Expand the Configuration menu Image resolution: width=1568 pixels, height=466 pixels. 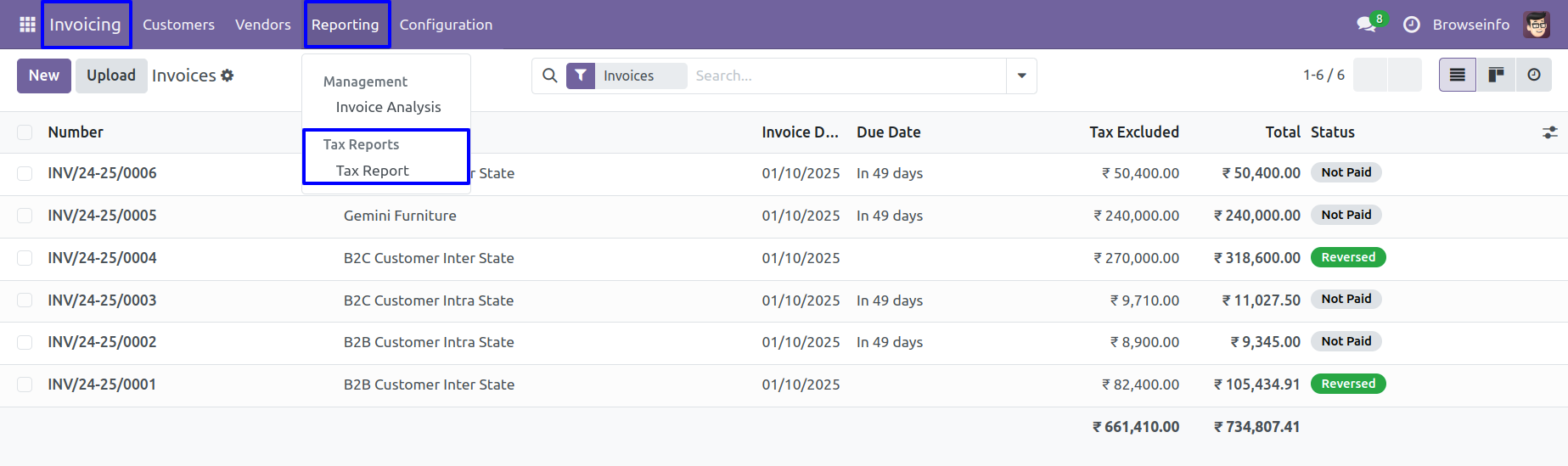(446, 25)
